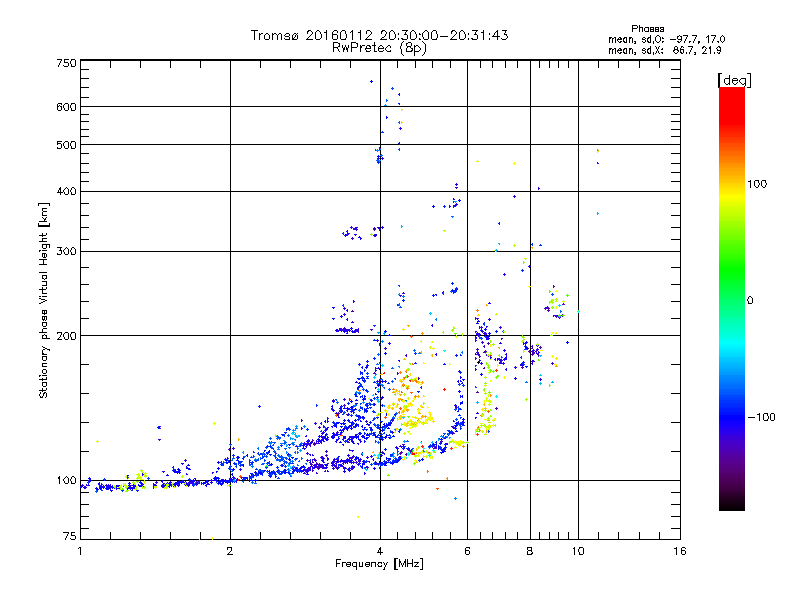This screenshot has height=600, width=800.
Task: Click the '0' colorbar tick label
Action: point(749,301)
